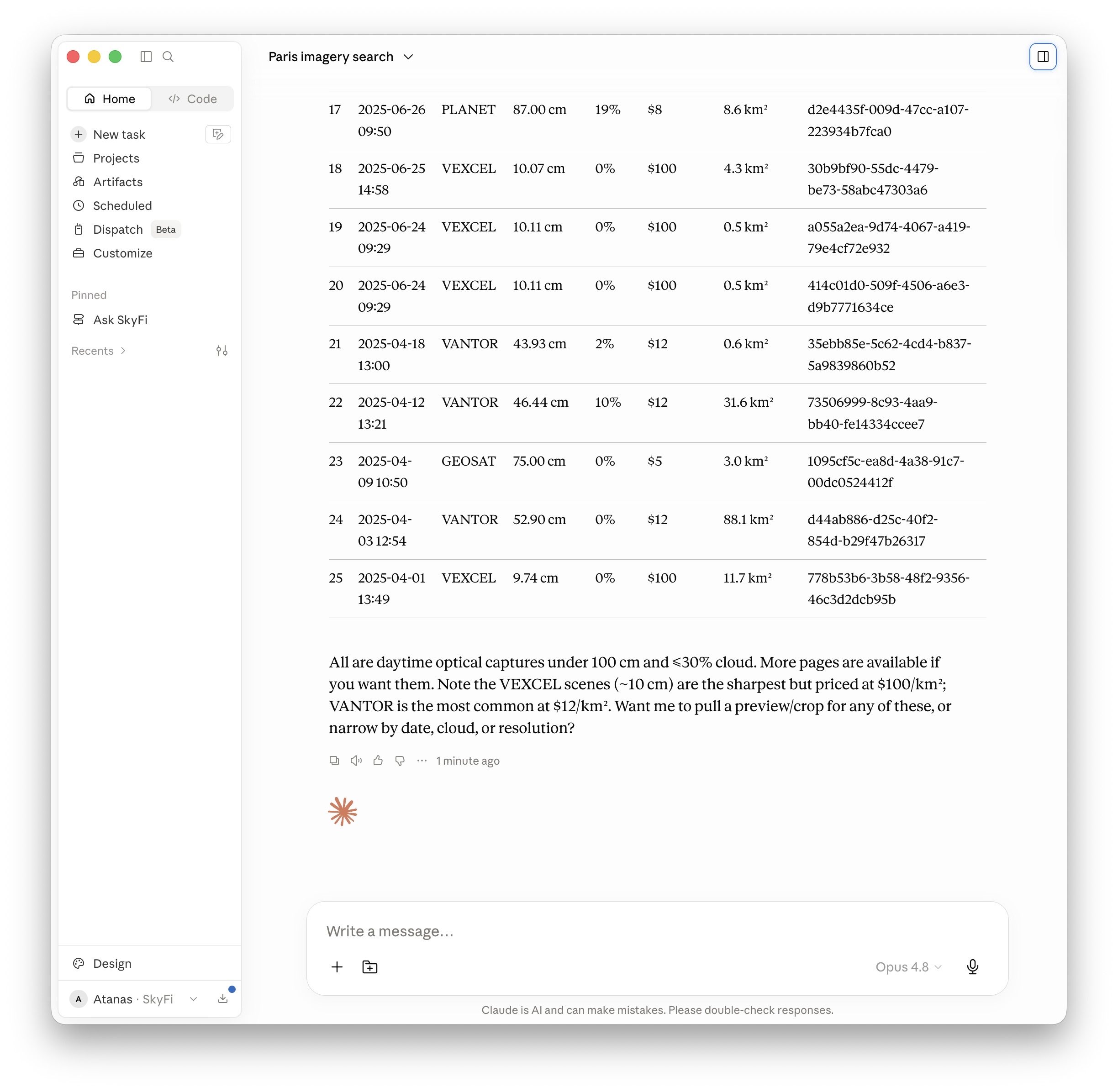Switch to the Home tab
This screenshot has width=1118, height=1092.
[x=110, y=99]
